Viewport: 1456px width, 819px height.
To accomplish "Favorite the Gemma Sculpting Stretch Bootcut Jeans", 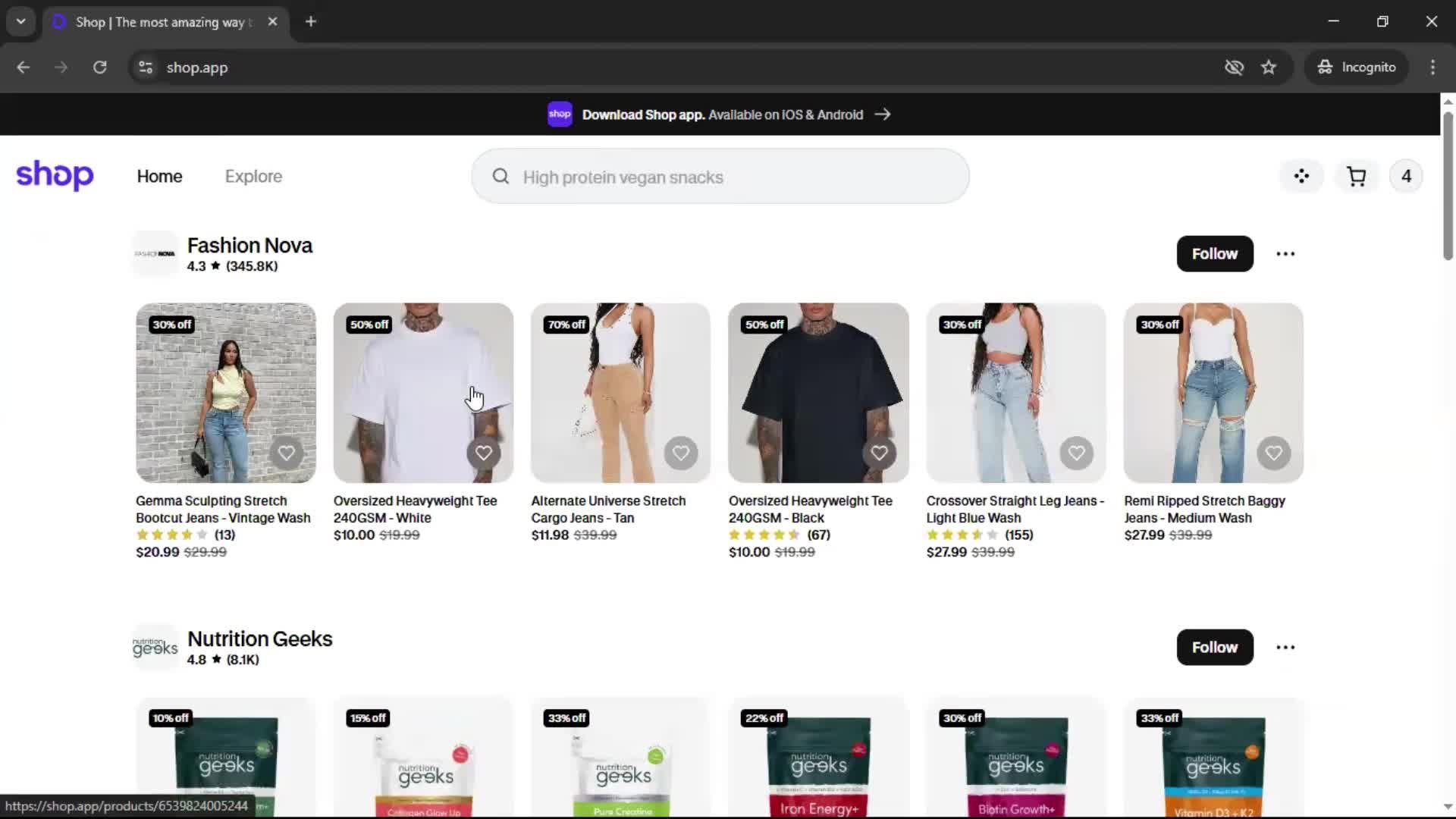I will [x=286, y=453].
